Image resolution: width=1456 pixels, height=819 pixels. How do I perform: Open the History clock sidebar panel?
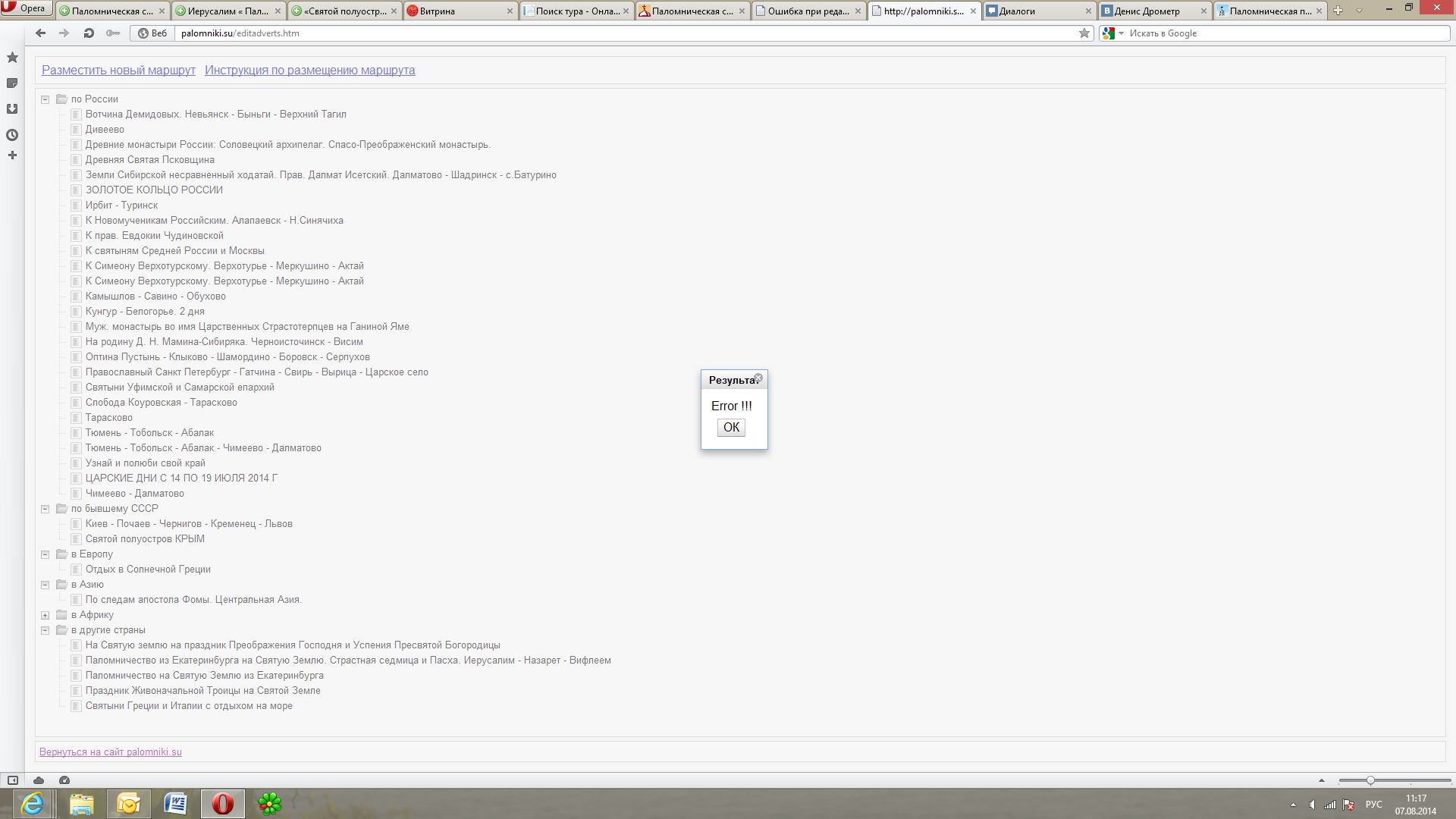pos(12,135)
